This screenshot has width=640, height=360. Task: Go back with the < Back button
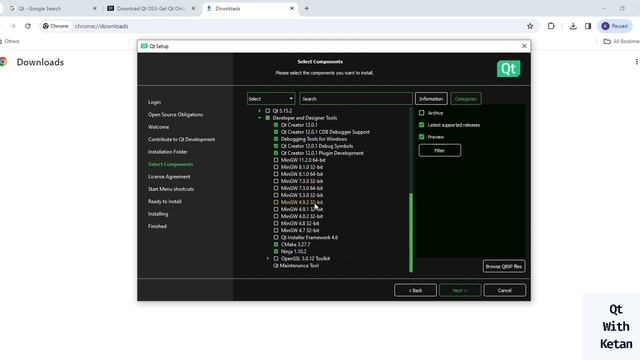[415, 291]
